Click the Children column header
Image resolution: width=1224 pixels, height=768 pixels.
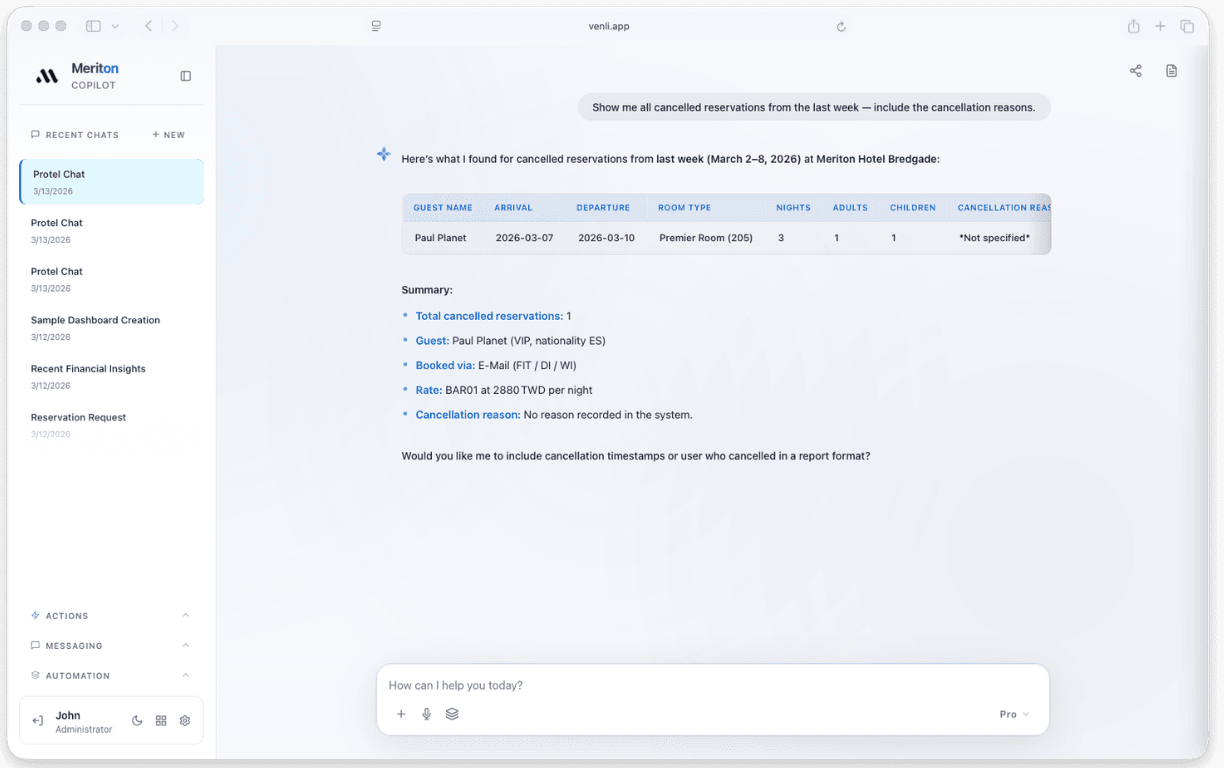(913, 208)
